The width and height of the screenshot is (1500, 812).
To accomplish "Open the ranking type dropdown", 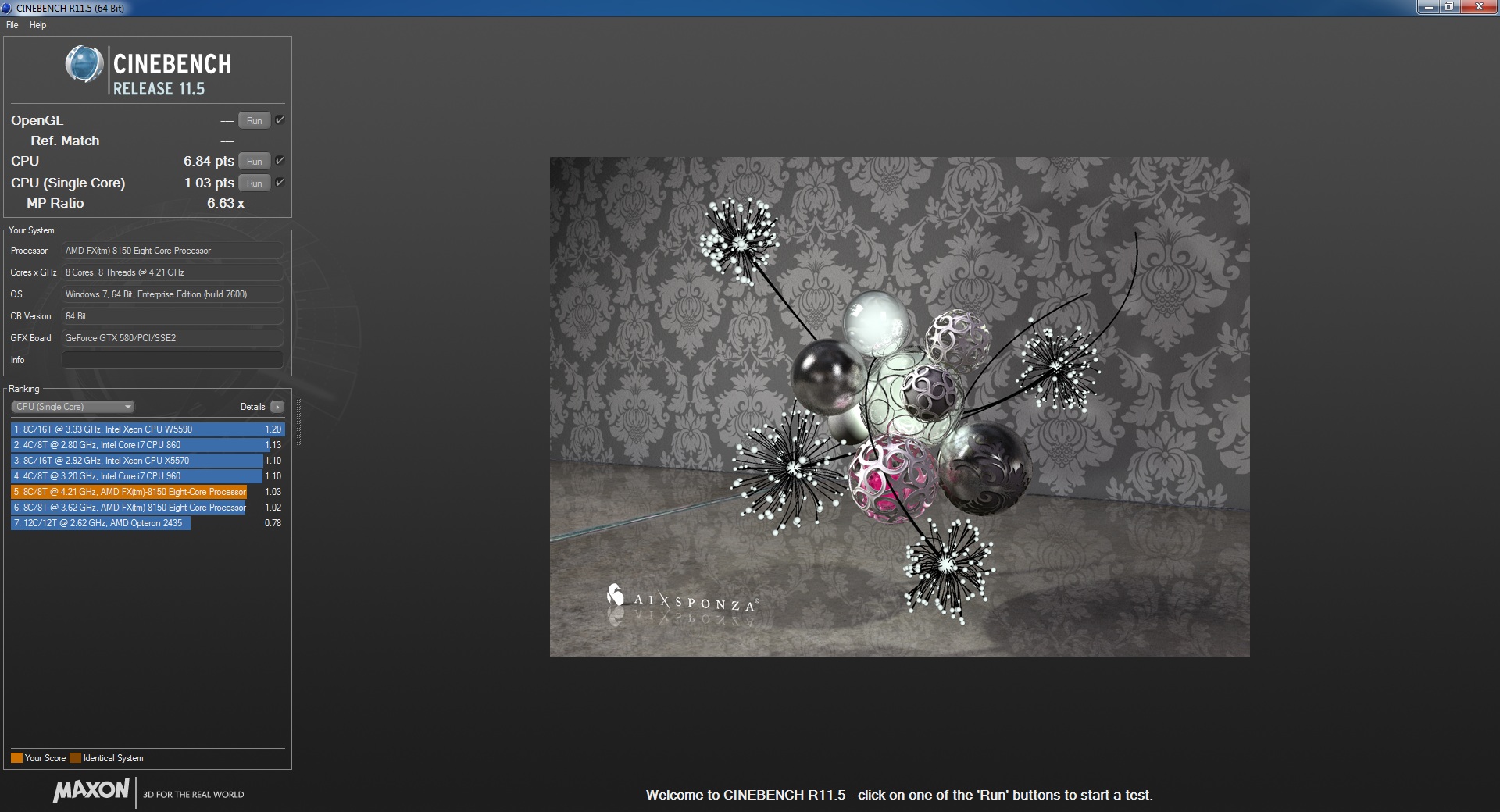I will (73, 407).
